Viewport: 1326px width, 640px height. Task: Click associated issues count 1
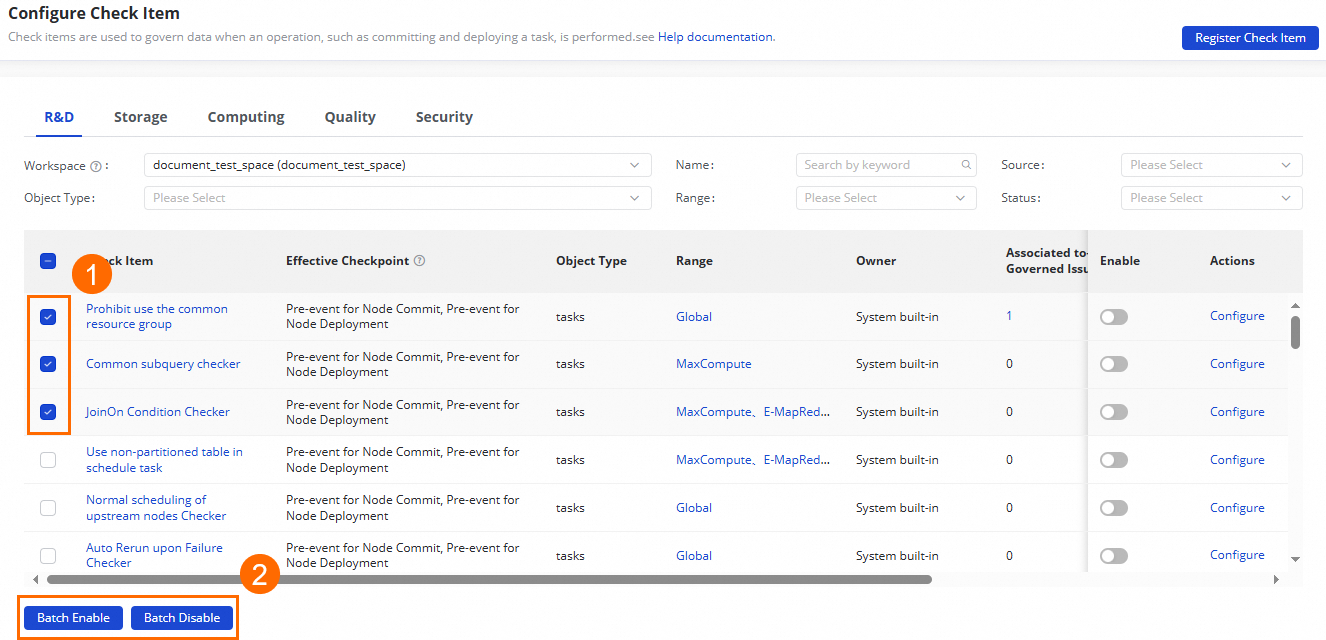coord(1009,316)
